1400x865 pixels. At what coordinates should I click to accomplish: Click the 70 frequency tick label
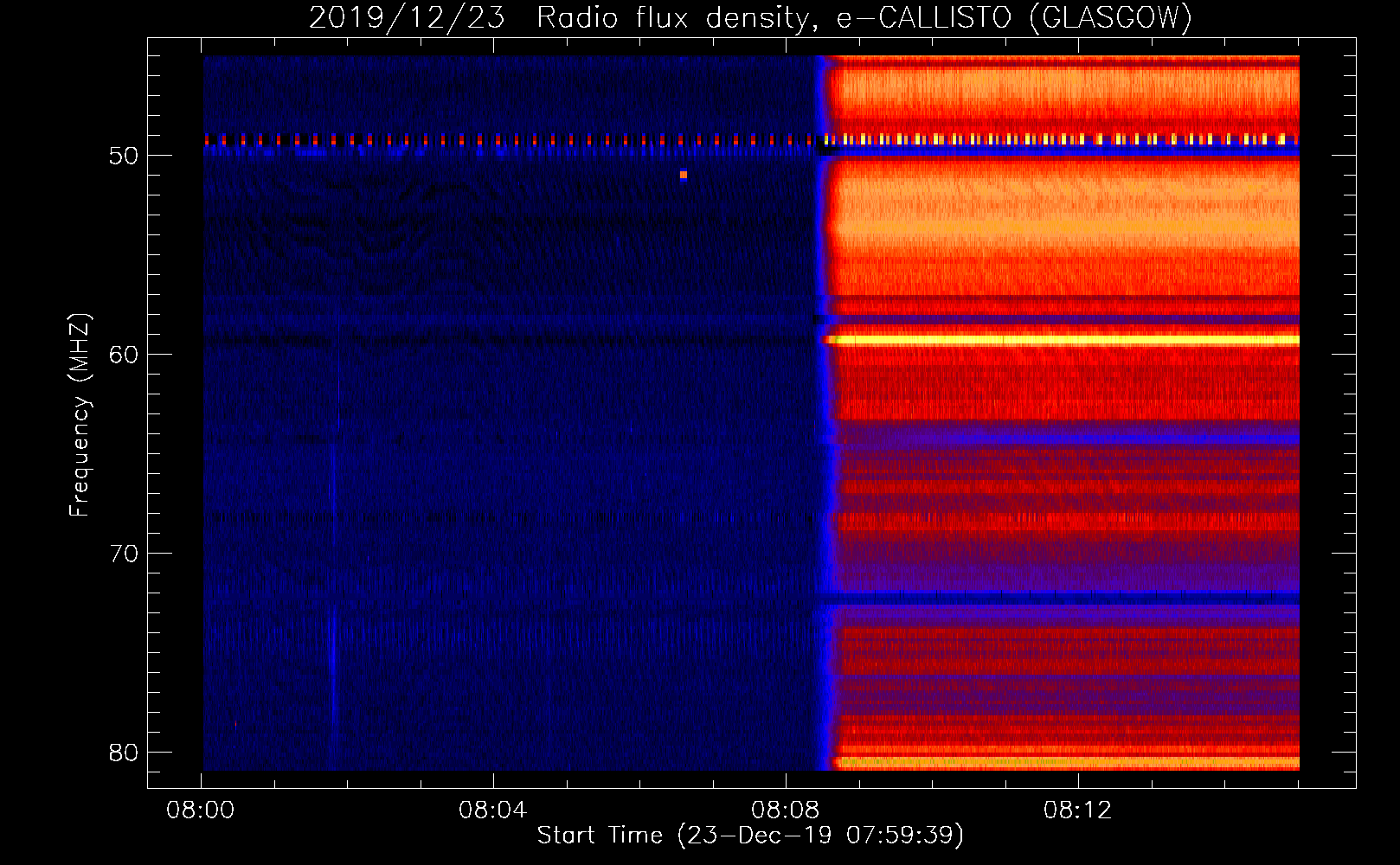[x=124, y=554]
